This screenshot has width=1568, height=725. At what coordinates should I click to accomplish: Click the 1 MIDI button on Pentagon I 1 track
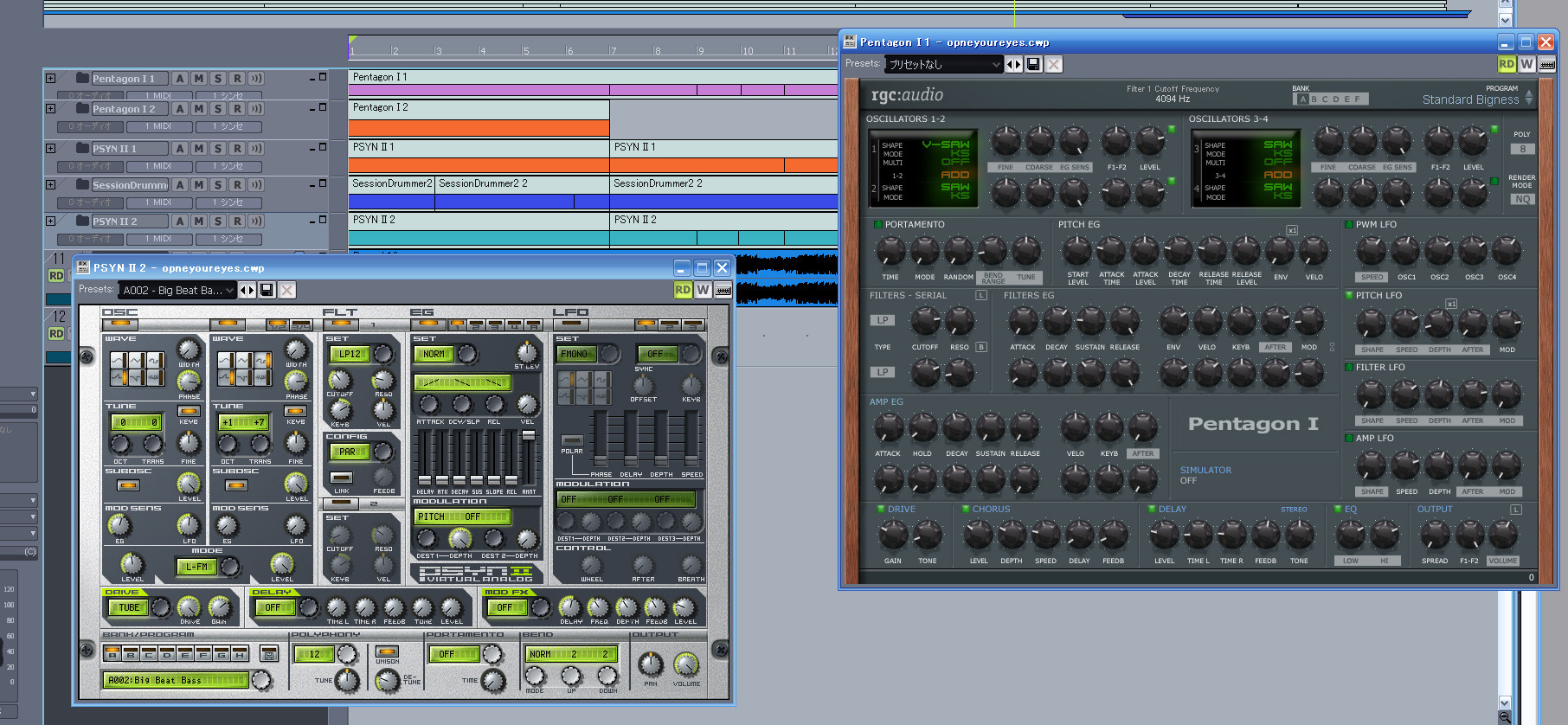pos(158,95)
